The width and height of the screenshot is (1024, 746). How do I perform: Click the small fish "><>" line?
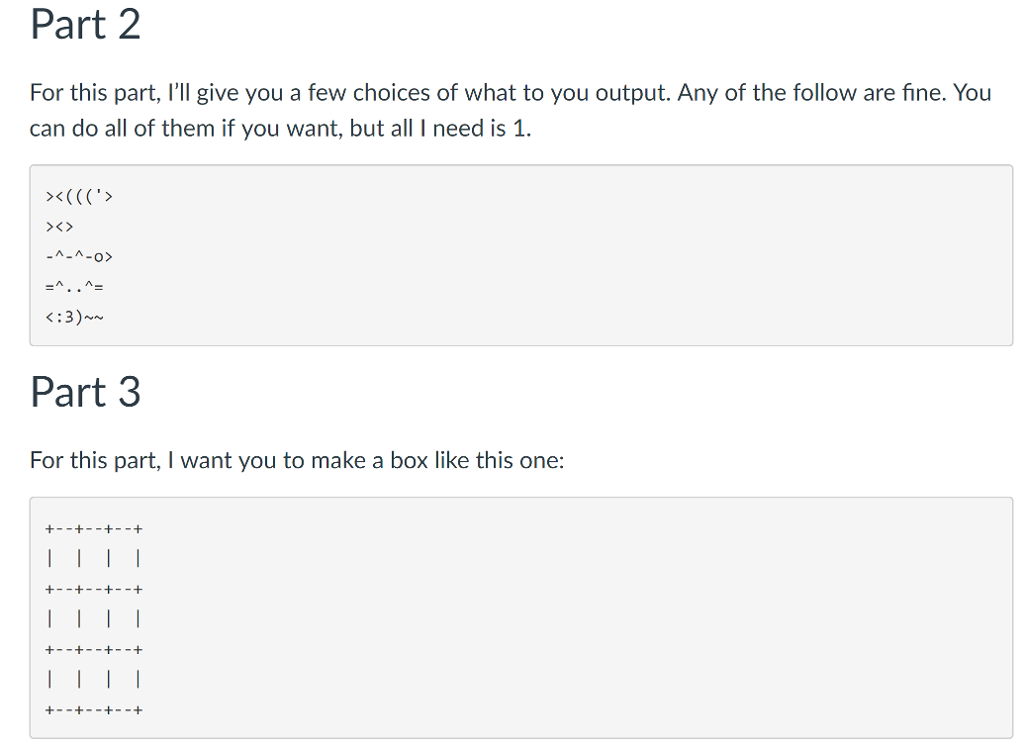point(60,226)
